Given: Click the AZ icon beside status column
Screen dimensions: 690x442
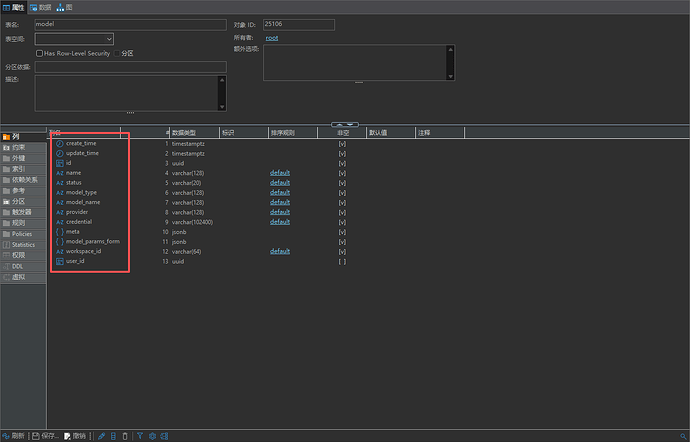Looking at the screenshot, I should click(x=60, y=183).
